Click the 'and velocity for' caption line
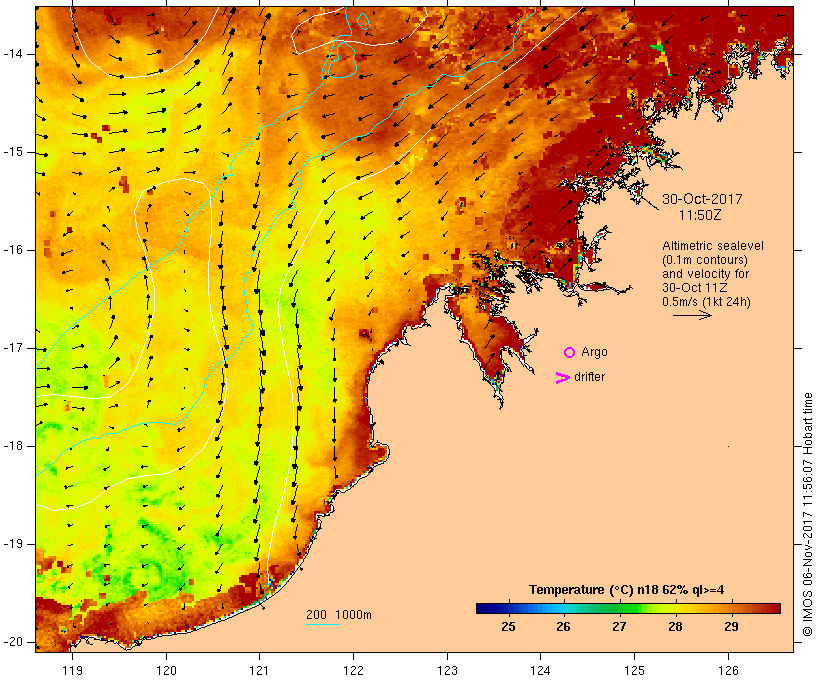The image size is (820, 680). [x=705, y=274]
